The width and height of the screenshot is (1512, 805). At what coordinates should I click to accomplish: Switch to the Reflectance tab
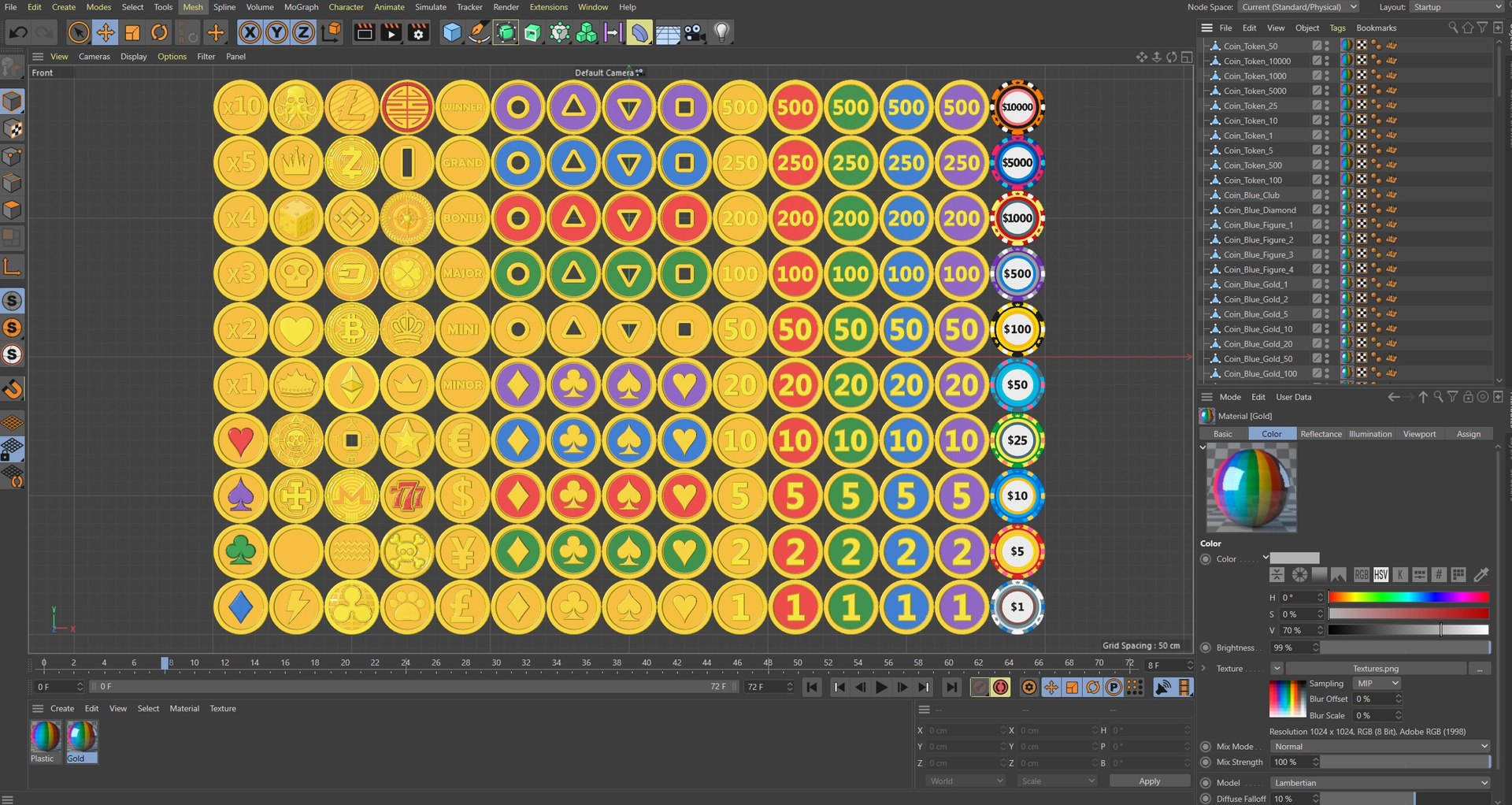click(1321, 434)
